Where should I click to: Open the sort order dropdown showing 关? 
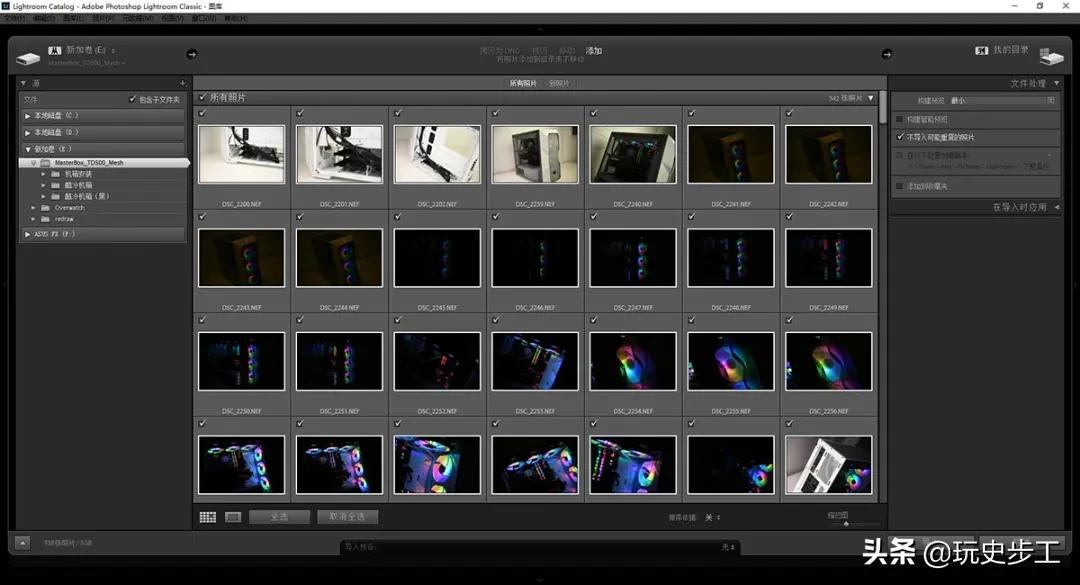tap(712, 517)
